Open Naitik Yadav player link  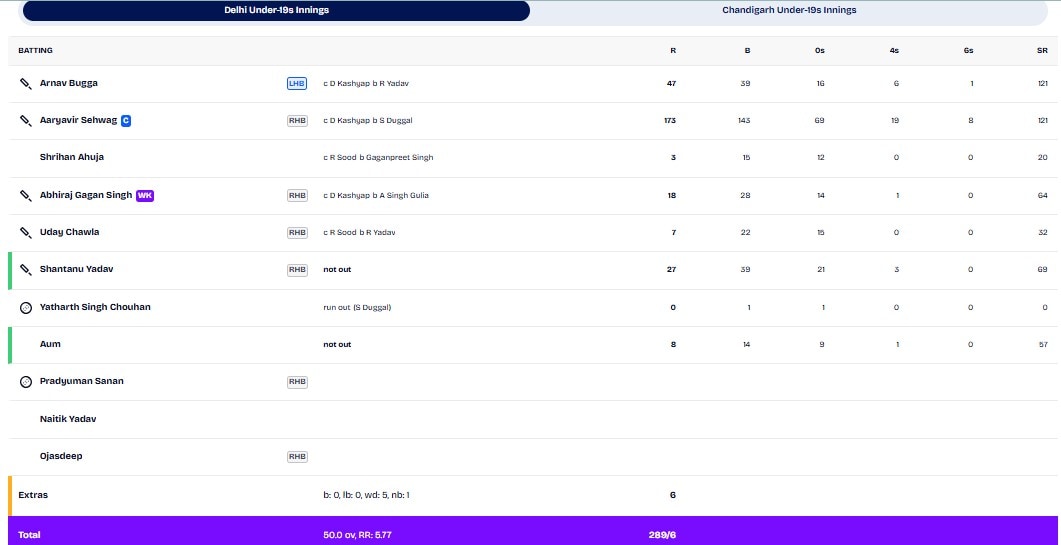68,419
